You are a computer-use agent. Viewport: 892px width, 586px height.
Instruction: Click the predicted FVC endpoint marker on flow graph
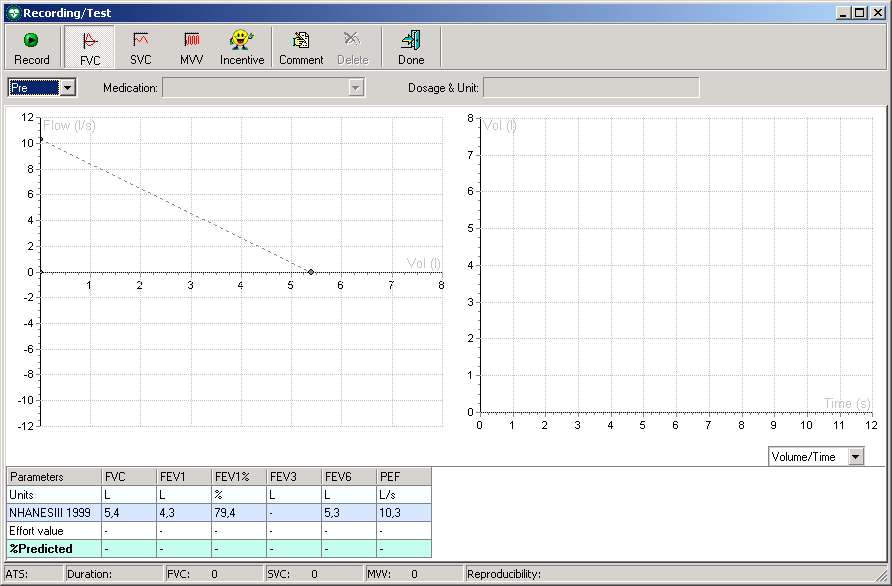click(311, 272)
